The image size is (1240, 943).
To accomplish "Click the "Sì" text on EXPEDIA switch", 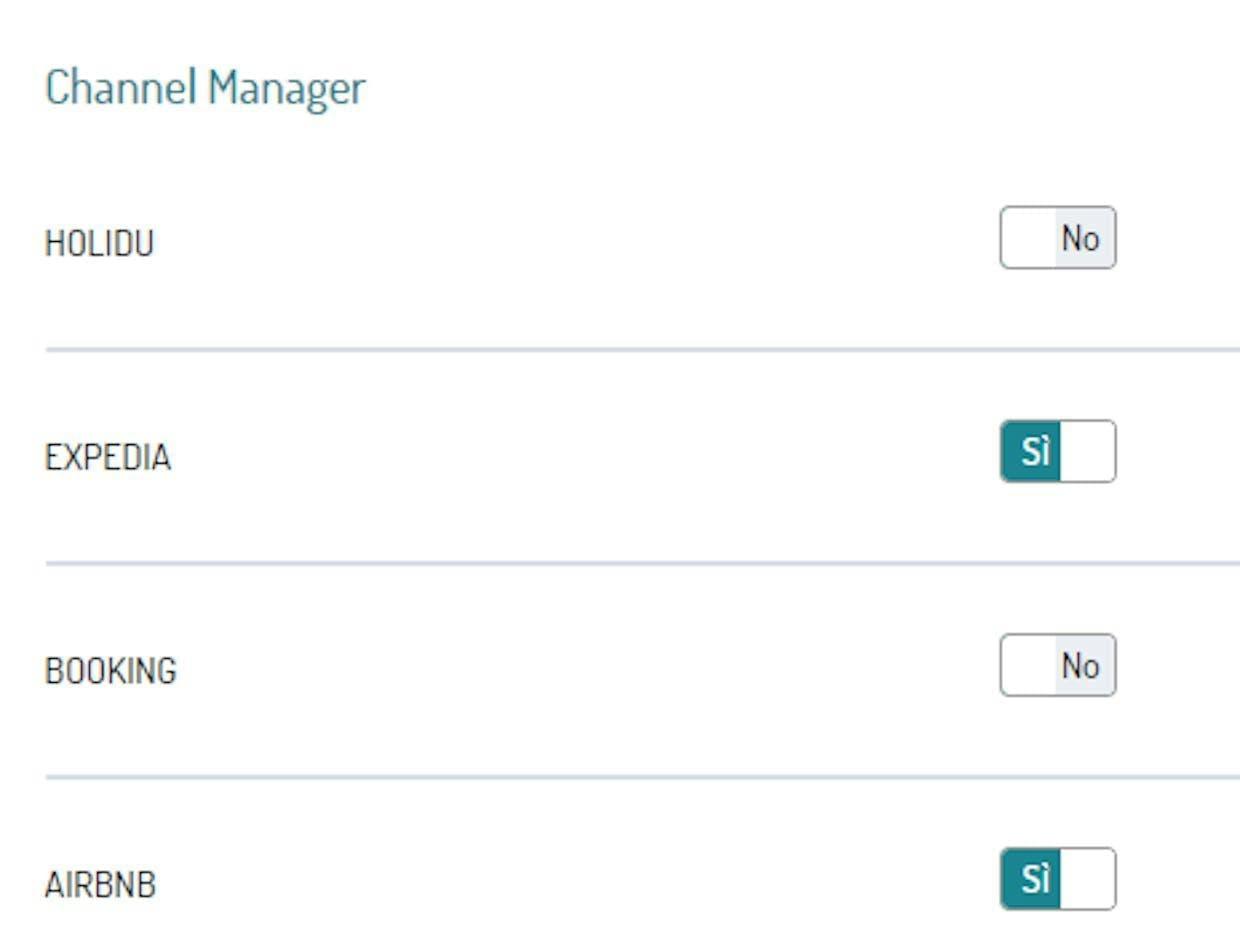I will click(1034, 452).
